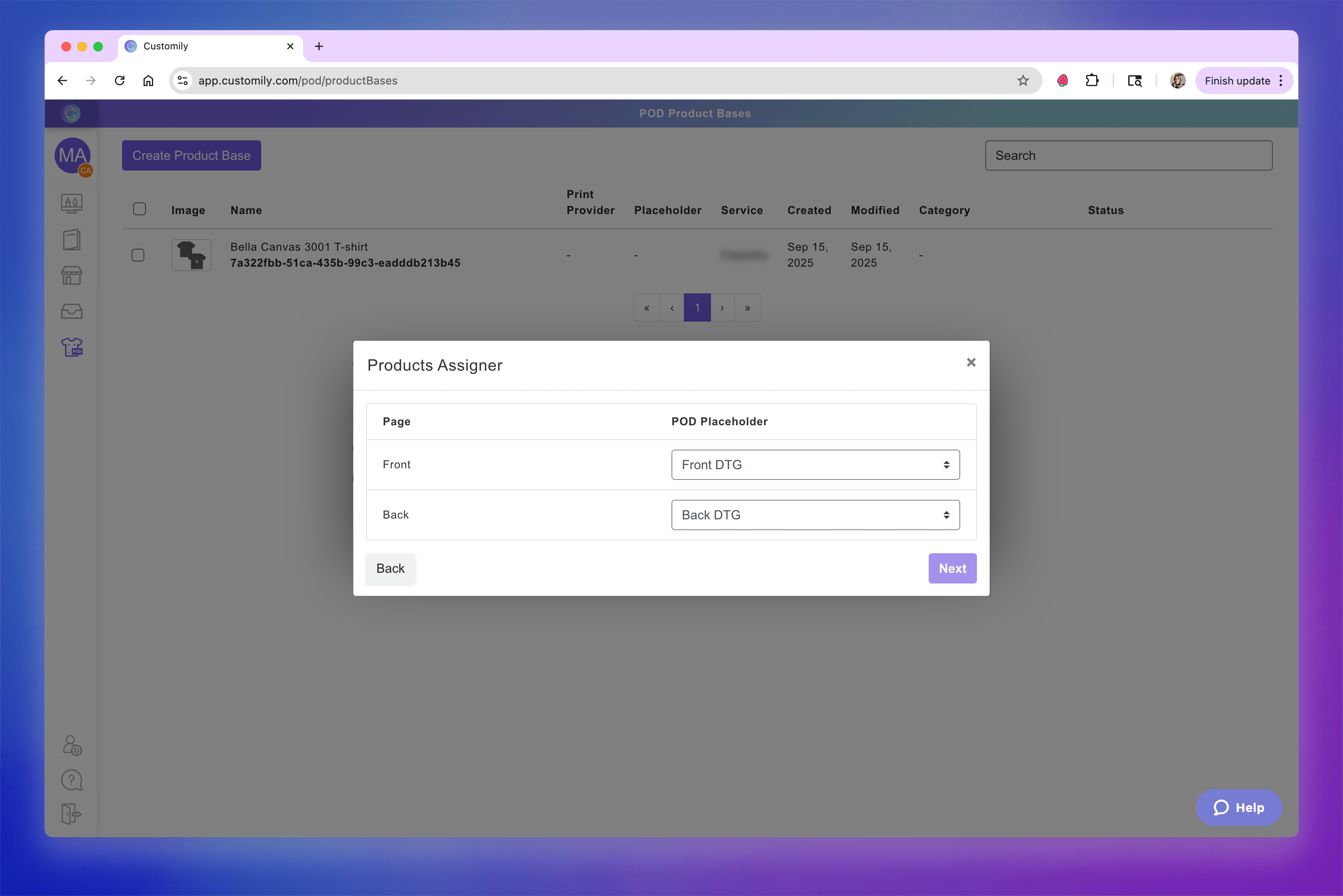Screen dimensions: 1343x896
Task: Click the help question-mark sidebar icon
Action: [71, 780]
